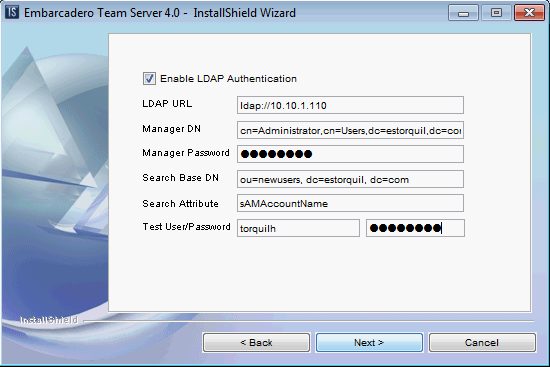The width and height of the screenshot is (550, 367).
Task: Close the InstallShield Wizard window
Action: coord(529,13)
